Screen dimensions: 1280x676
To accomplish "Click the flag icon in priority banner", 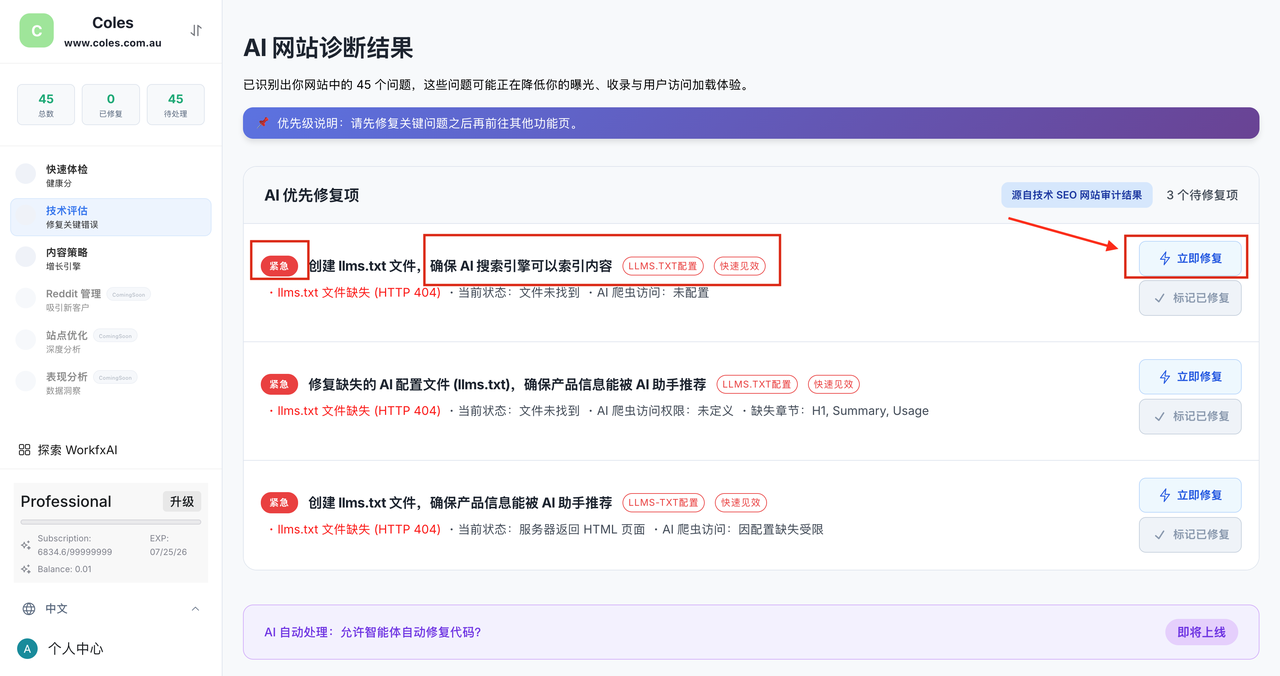I will click(264, 123).
